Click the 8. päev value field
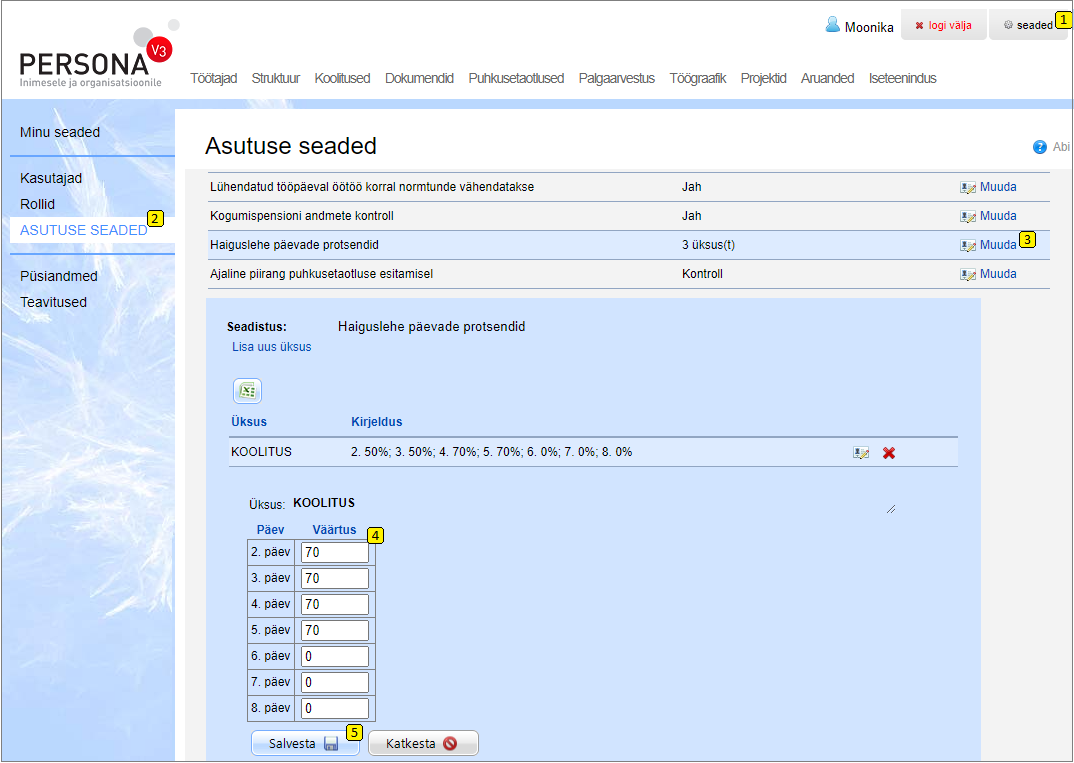This screenshot has width=1074, height=763. pyautogui.click(x=334, y=708)
